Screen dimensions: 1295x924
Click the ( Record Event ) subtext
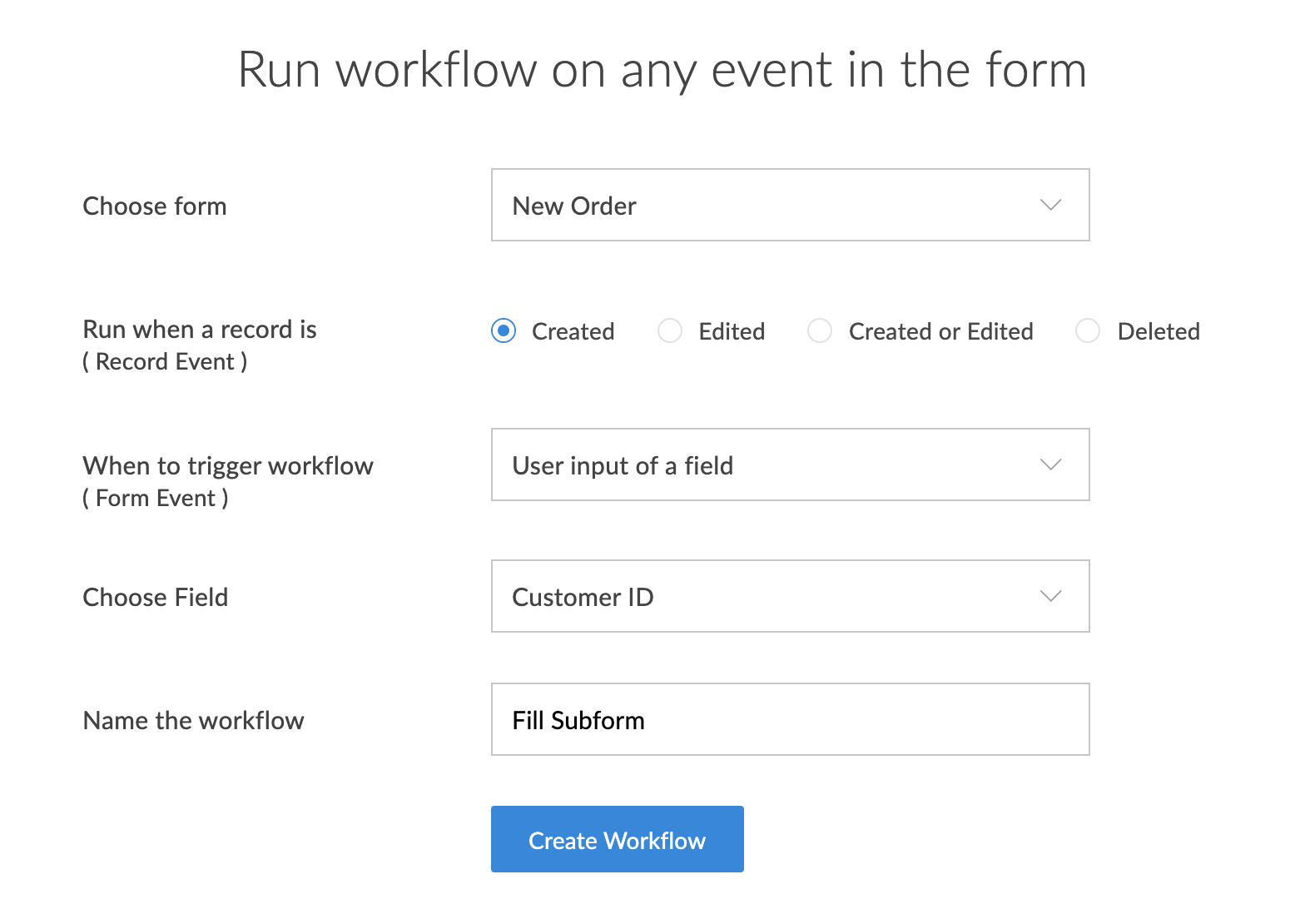pyautogui.click(x=165, y=362)
